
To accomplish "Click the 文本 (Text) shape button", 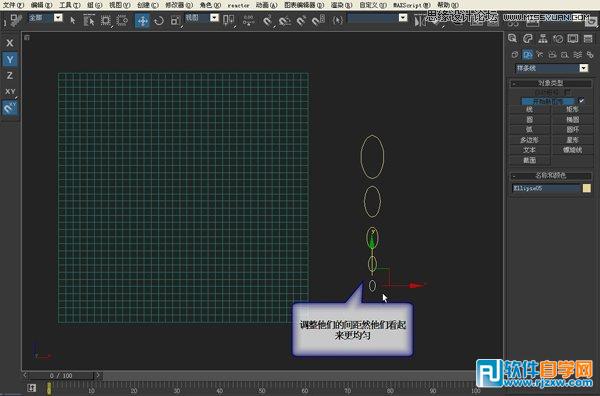I will 530,150.
